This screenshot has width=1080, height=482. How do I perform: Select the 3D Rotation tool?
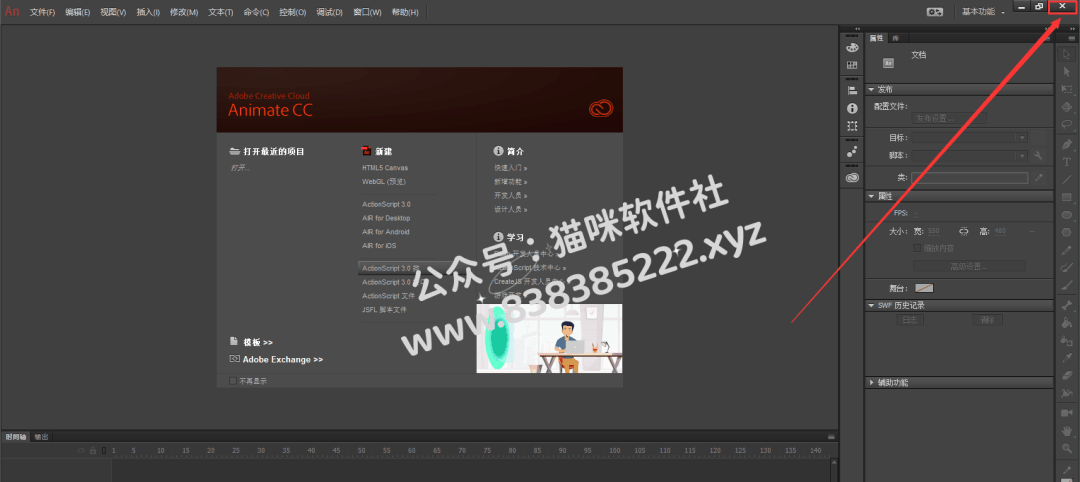pos(1067,107)
